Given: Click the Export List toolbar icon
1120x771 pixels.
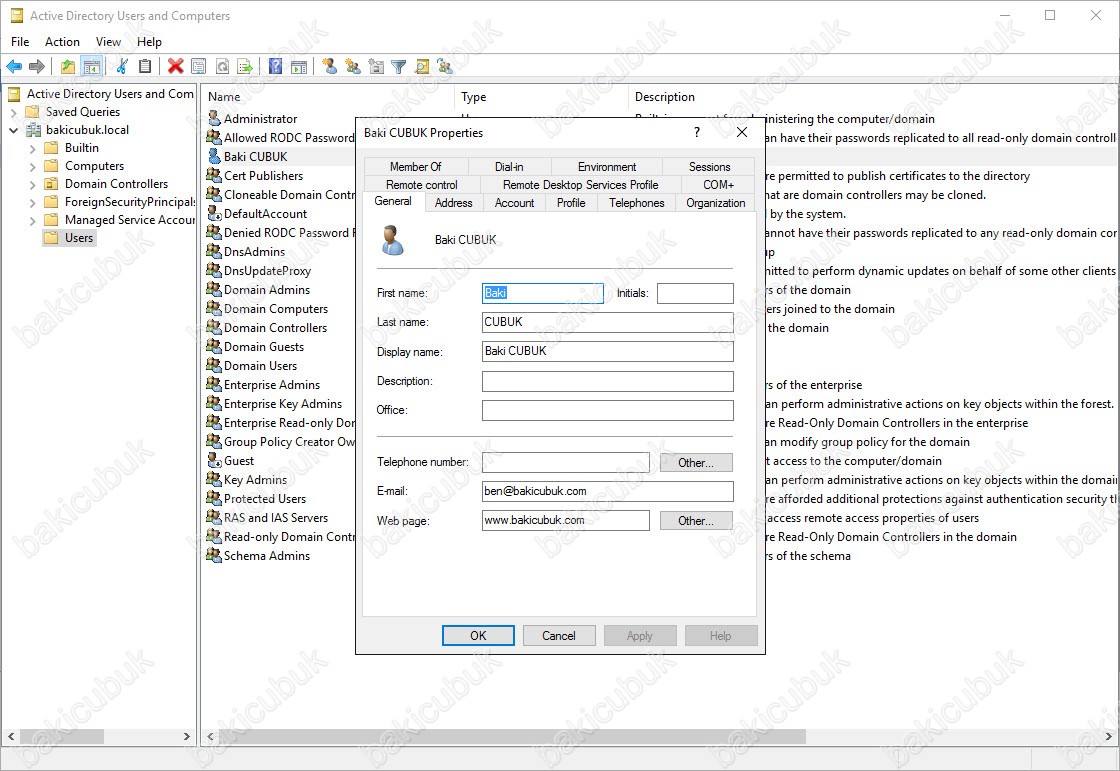Looking at the screenshot, I should coord(246,66).
